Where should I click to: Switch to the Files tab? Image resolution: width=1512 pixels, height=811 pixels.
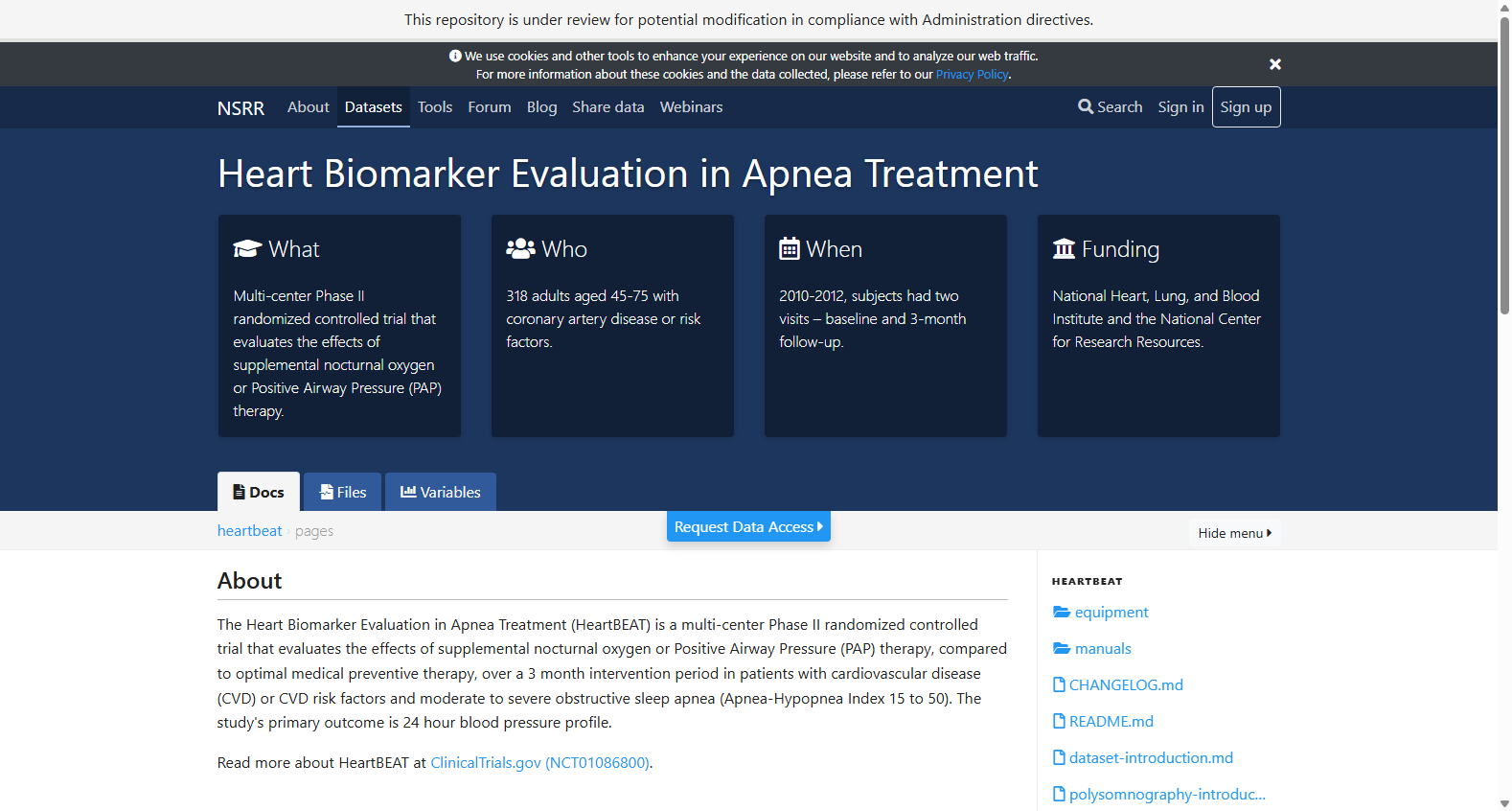click(x=342, y=492)
